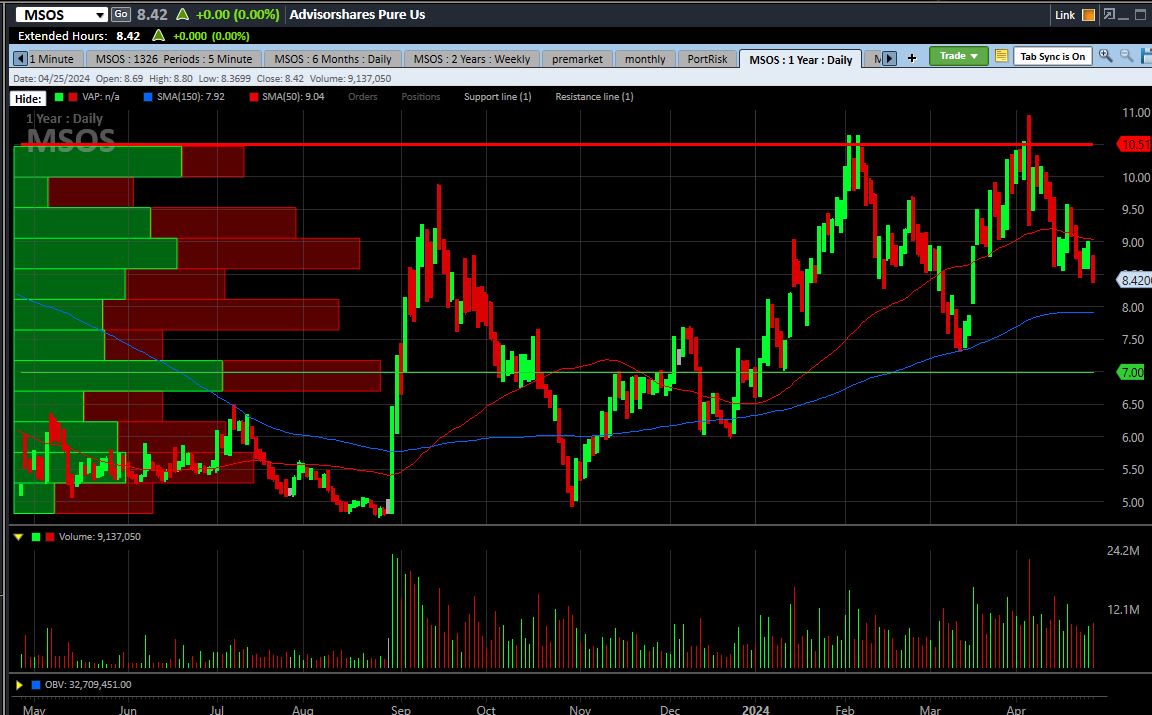
Task: Click the zoom out magnifier icon
Action: click(x=1127, y=57)
